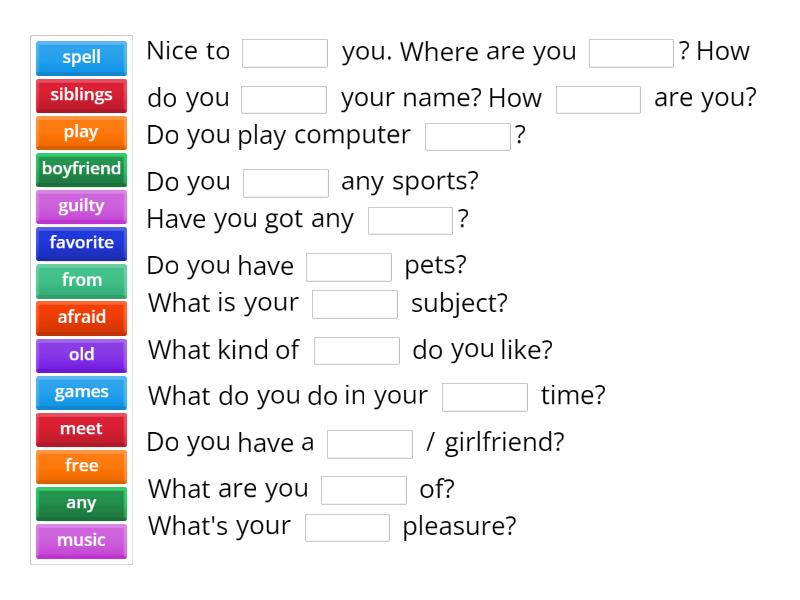
Task: Select the 'favorite' word tile
Action: [x=80, y=243]
